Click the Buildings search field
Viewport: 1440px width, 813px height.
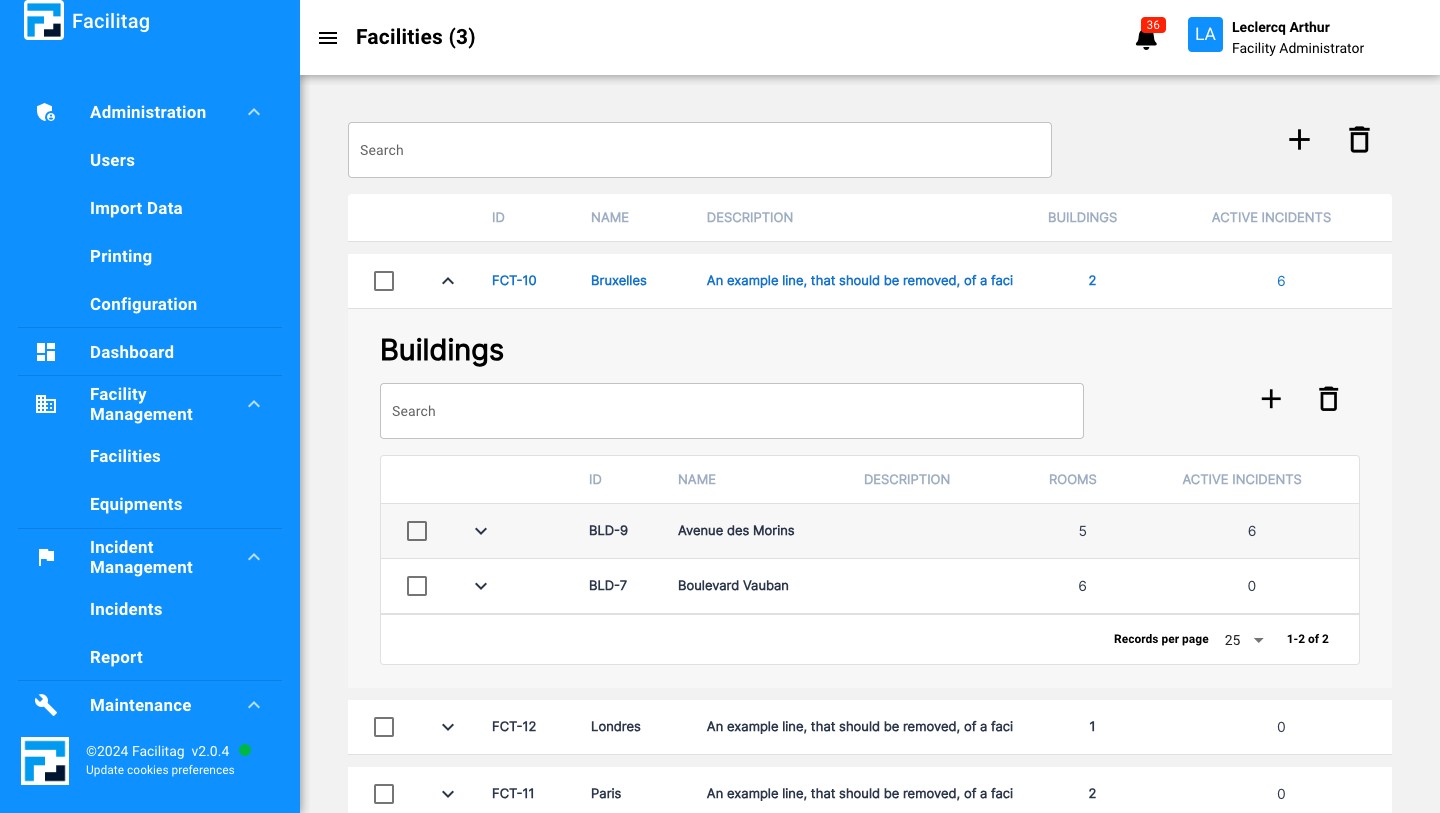(x=731, y=411)
